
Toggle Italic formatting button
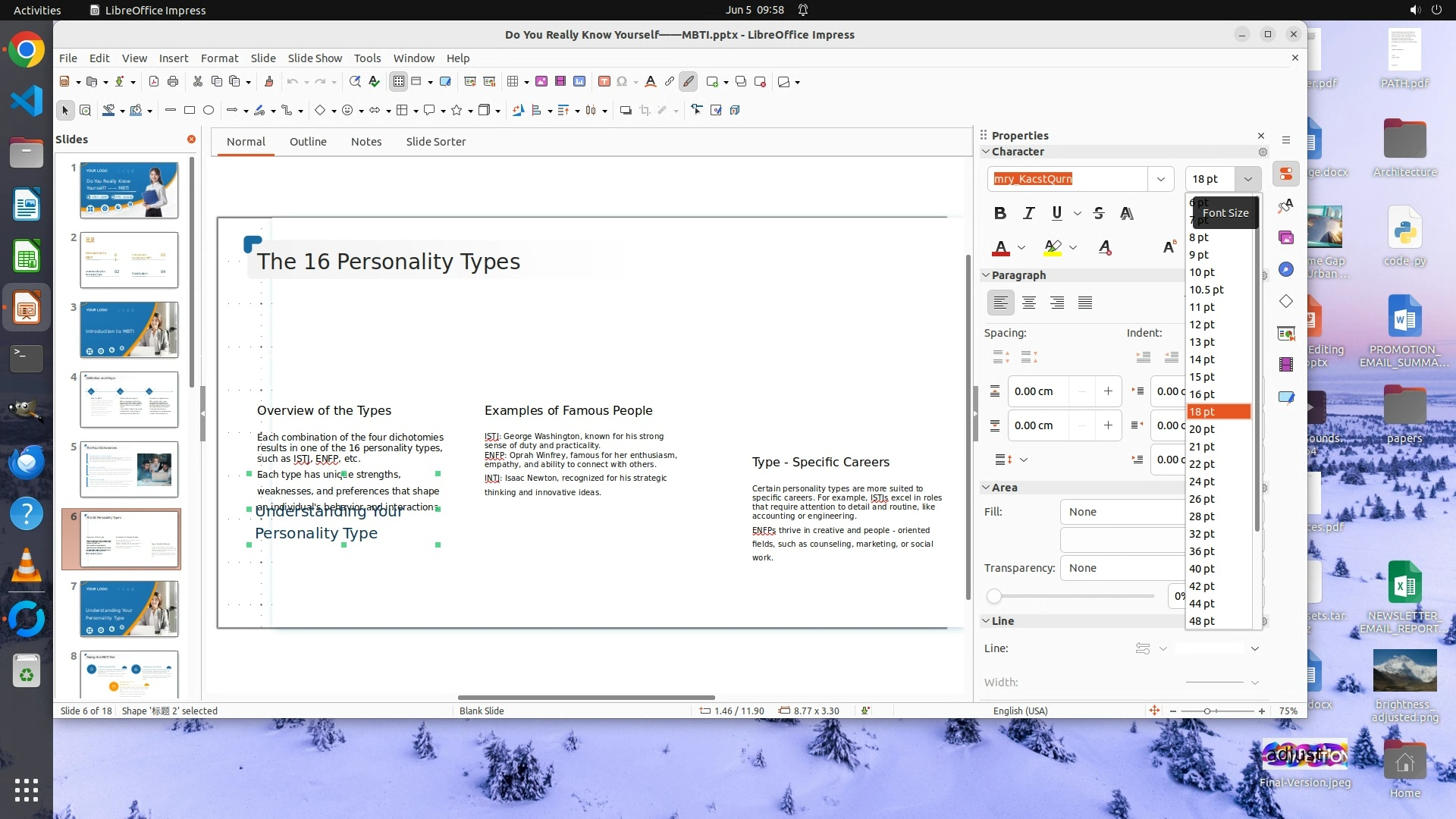1028,213
